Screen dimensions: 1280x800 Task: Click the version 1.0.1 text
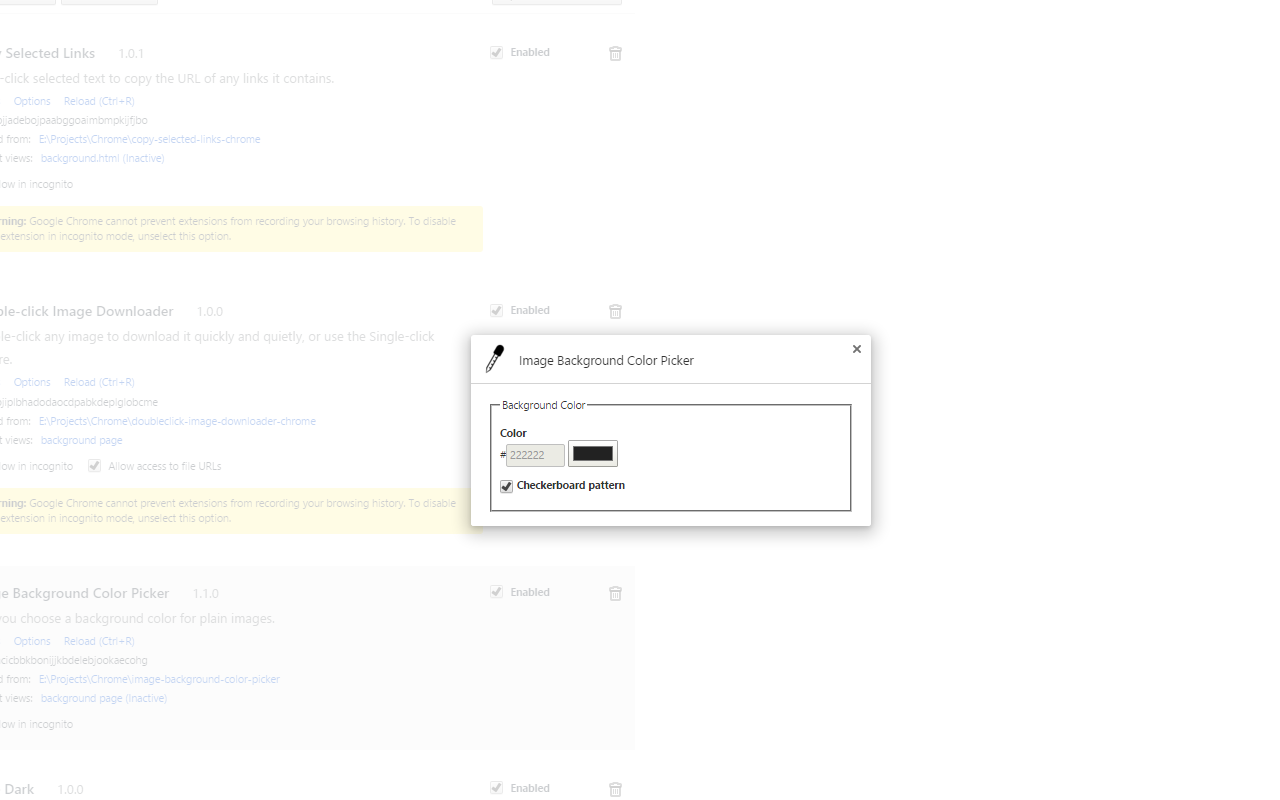[x=131, y=53]
